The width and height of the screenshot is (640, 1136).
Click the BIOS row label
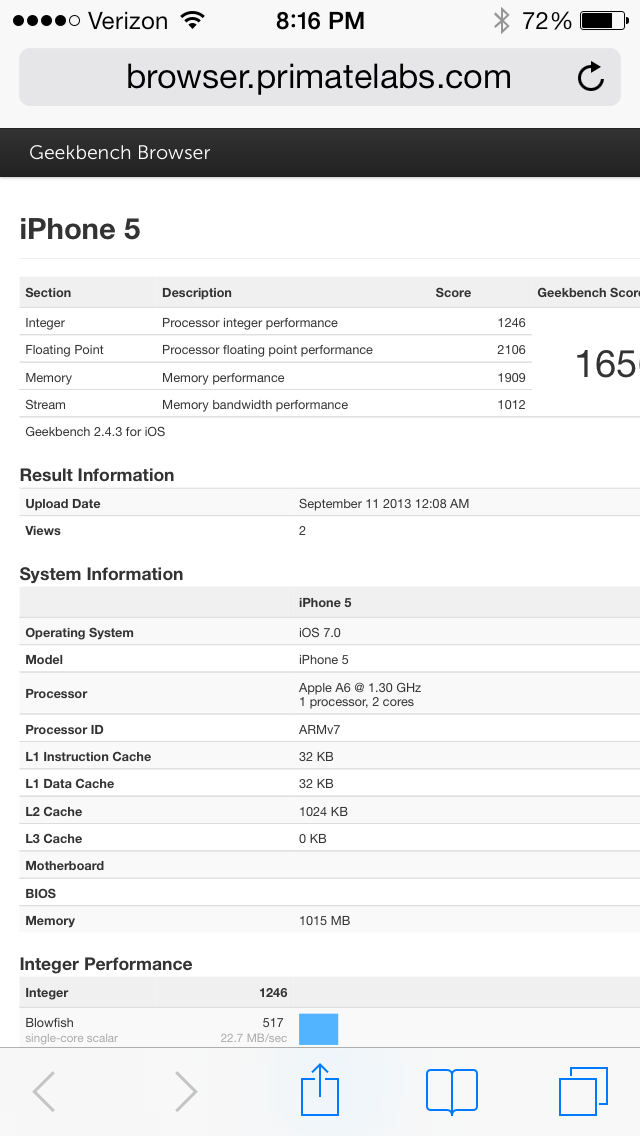[41, 893]
